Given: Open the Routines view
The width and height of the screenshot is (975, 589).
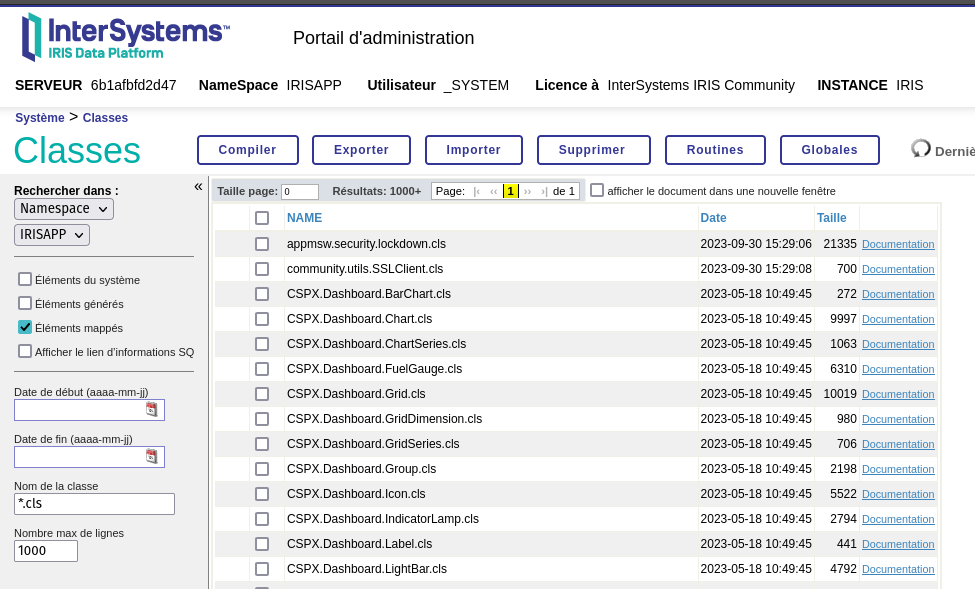Looking at the screenshot, I should pos(715,150).
